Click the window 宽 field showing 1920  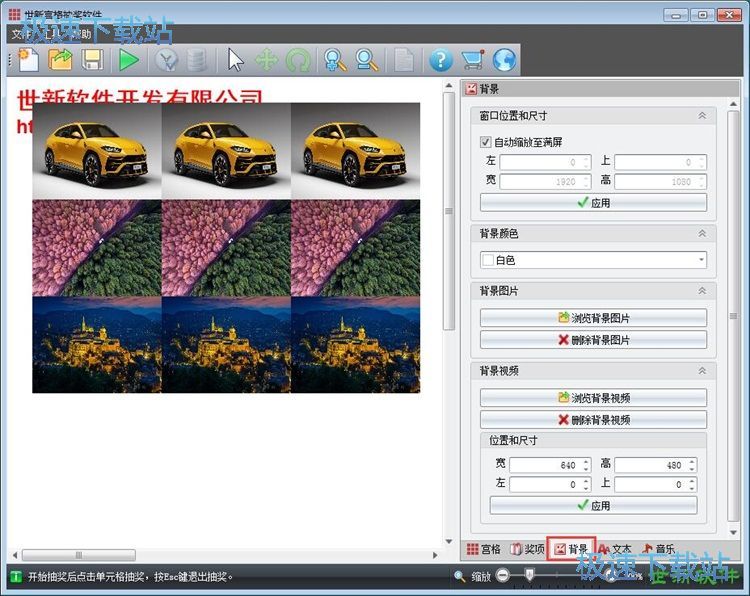(x=545, y=182)
